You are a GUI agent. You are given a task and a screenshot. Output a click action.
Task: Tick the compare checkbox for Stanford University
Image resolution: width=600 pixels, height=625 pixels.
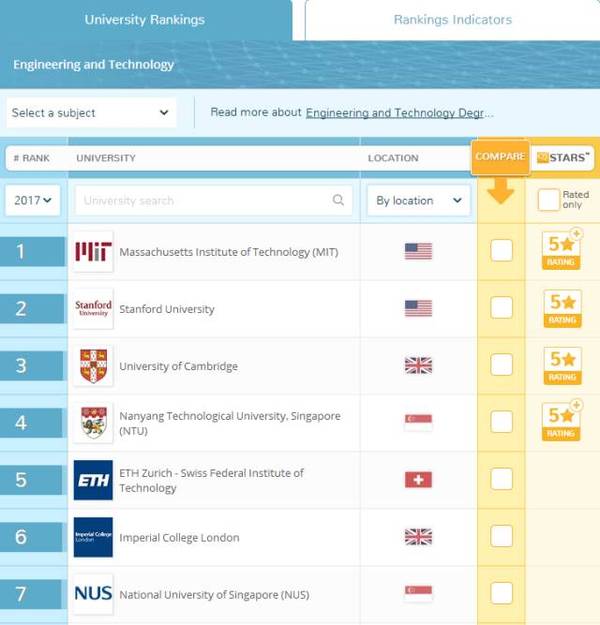click(502, 308)
